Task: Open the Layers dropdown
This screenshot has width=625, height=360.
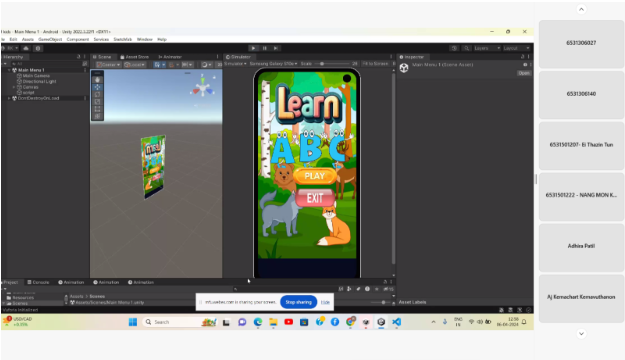Action: coord(487,48)
